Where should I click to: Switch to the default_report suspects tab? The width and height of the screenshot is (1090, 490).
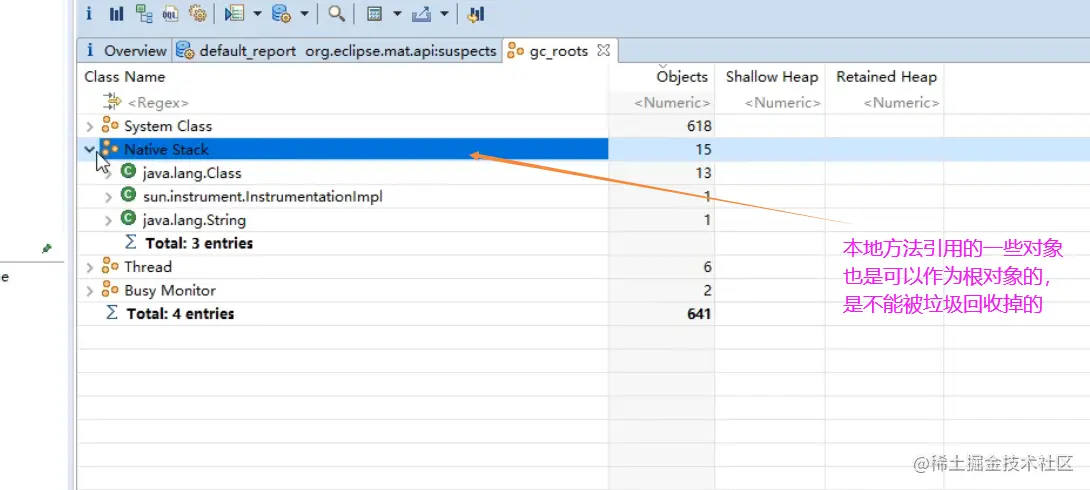click(x=337, y=51)
